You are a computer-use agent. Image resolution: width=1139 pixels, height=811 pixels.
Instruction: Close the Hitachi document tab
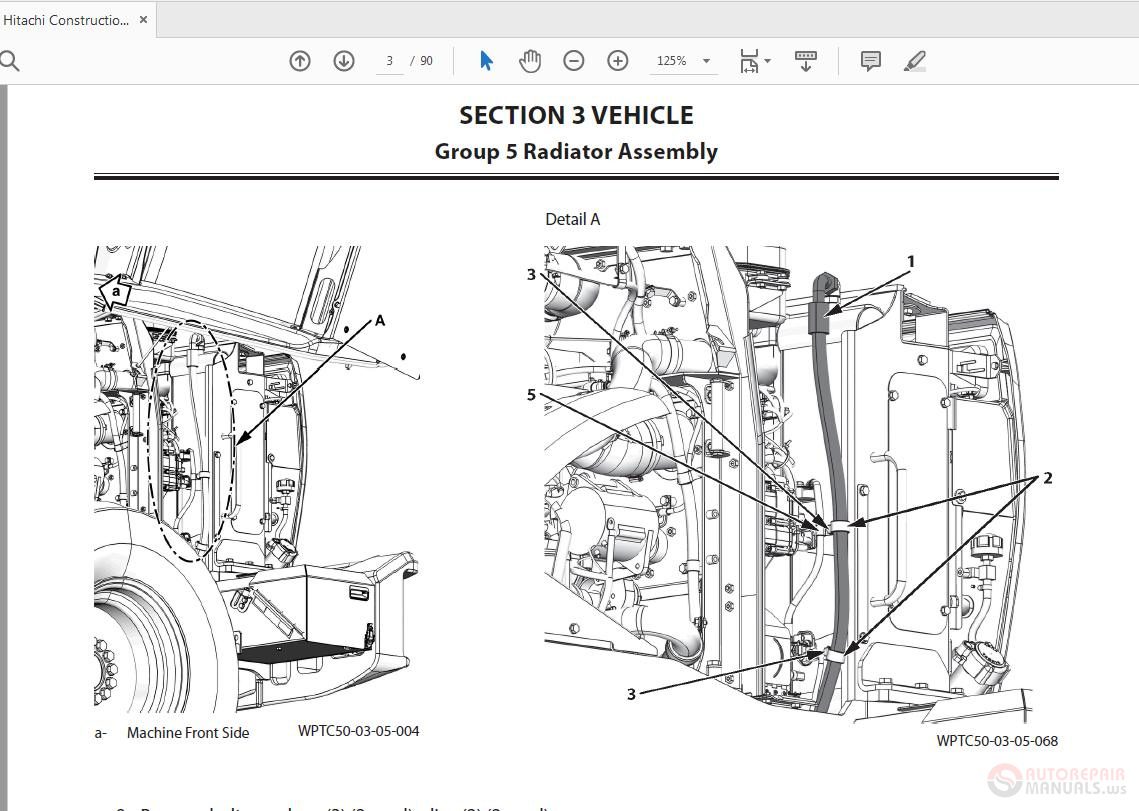[143, 19]
